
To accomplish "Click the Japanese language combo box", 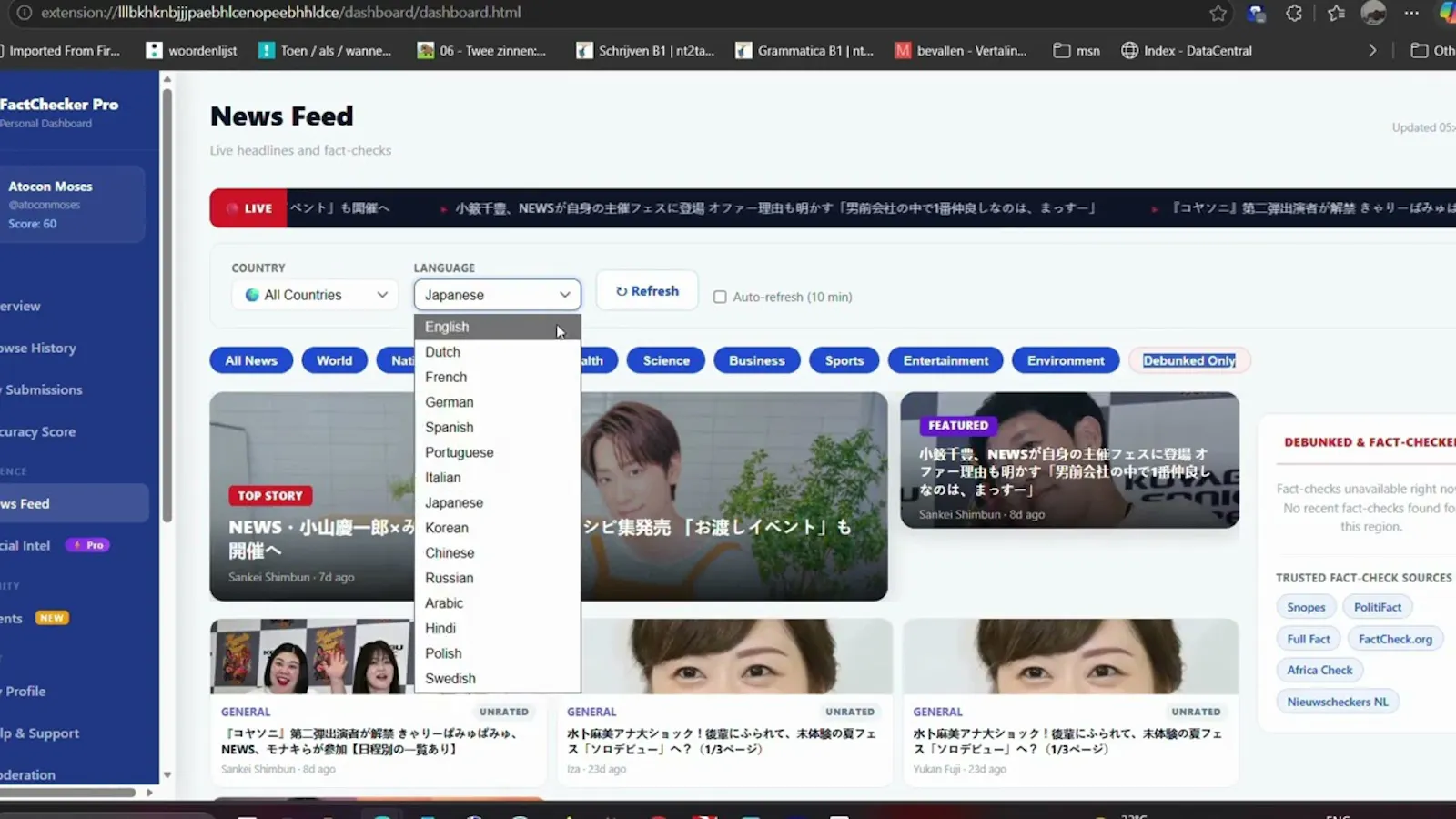I will pyautogui.click(x=497, y=295).
